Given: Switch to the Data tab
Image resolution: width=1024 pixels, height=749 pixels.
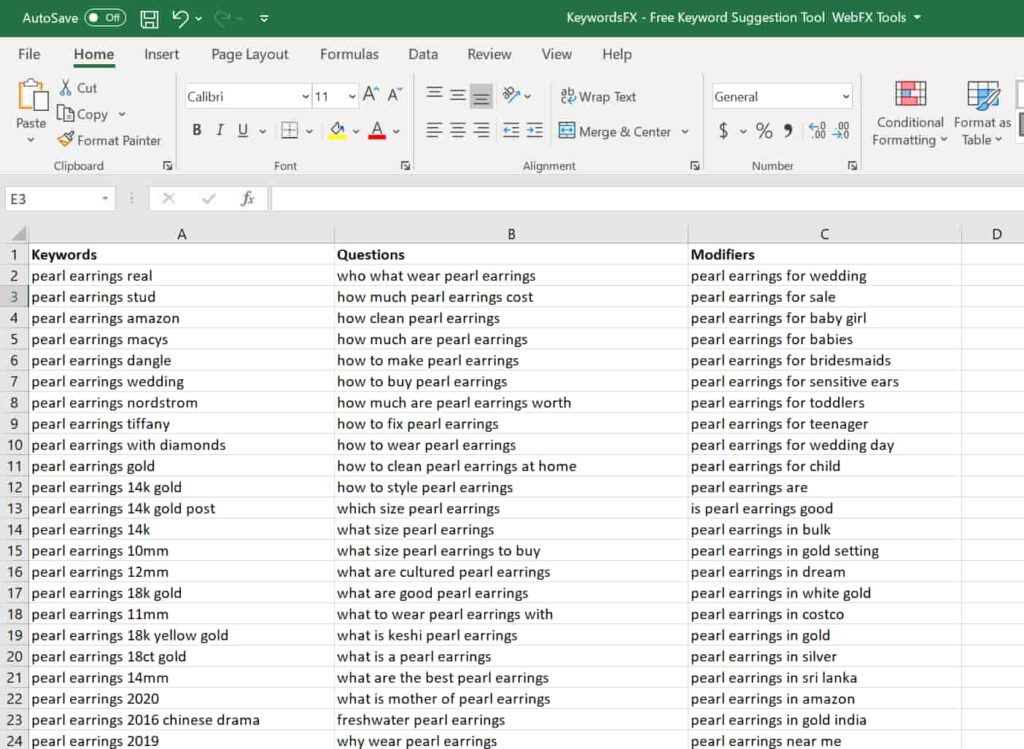Looking at the screenshot, I should tap(423, 54).
